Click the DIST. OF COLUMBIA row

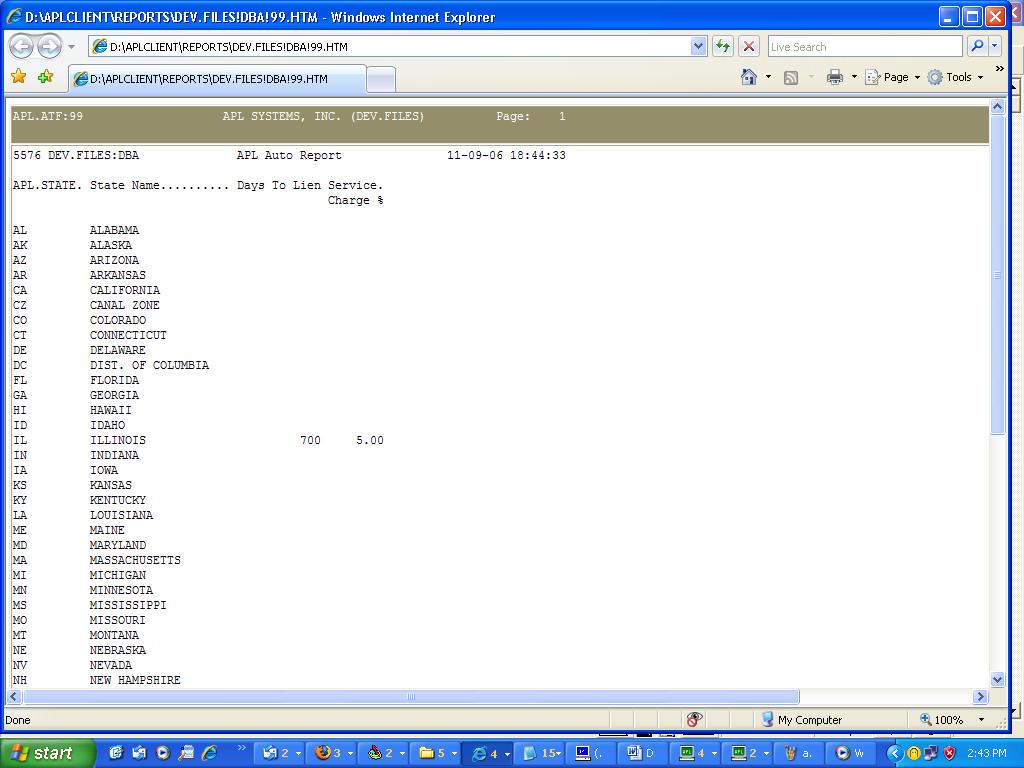(111, 365)
